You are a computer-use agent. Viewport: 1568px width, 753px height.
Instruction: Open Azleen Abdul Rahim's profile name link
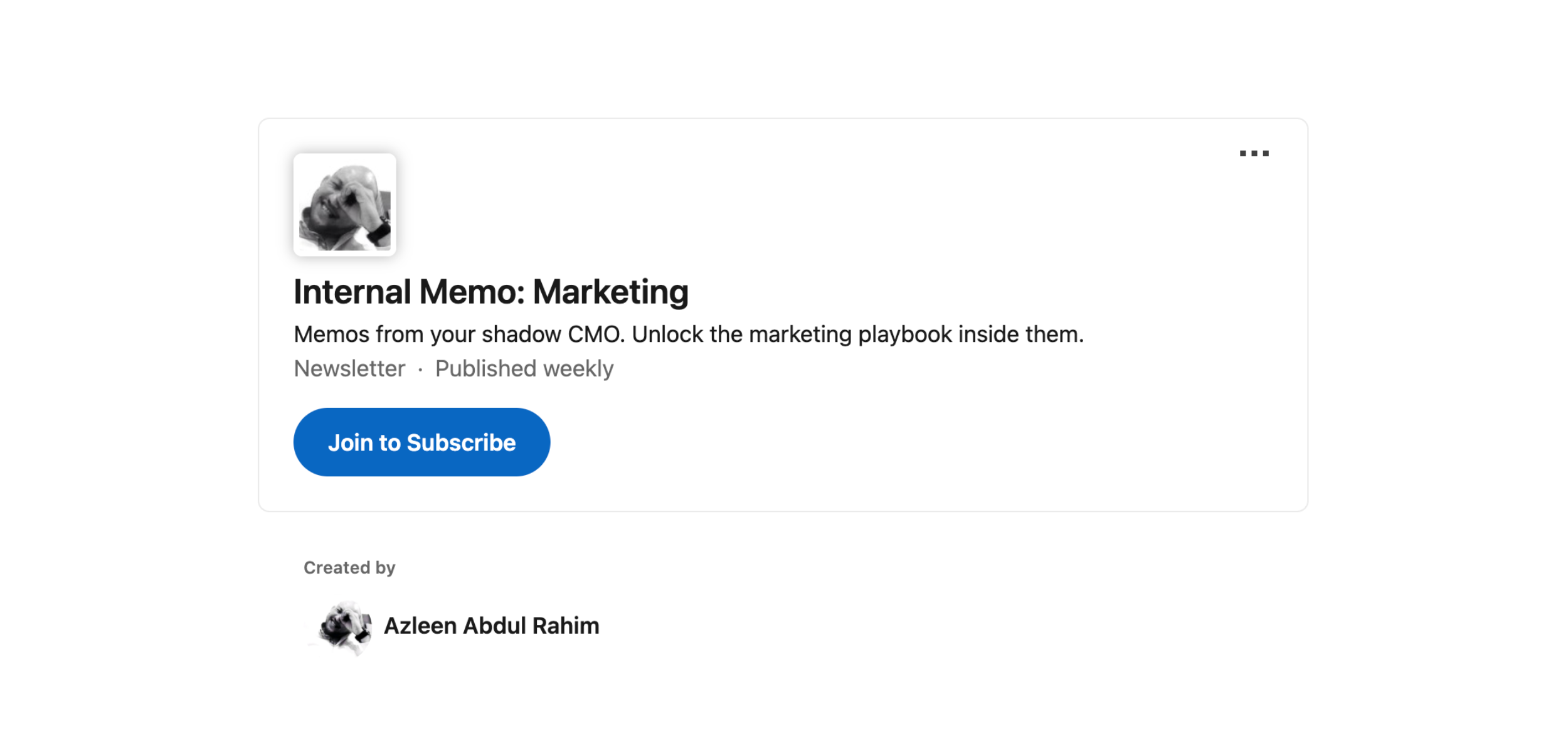(x=491, y=626)
